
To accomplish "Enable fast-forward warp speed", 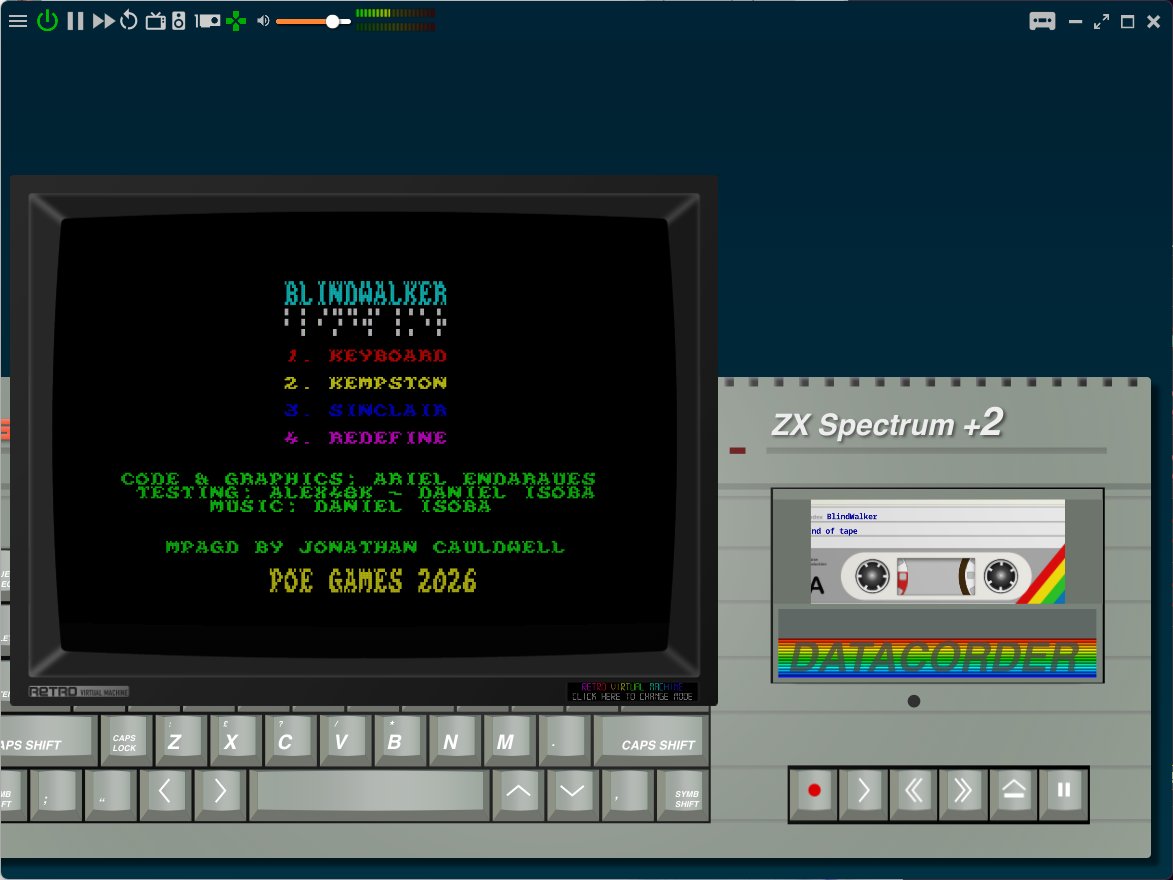I will pyautogui.click(x=103, y=21).
